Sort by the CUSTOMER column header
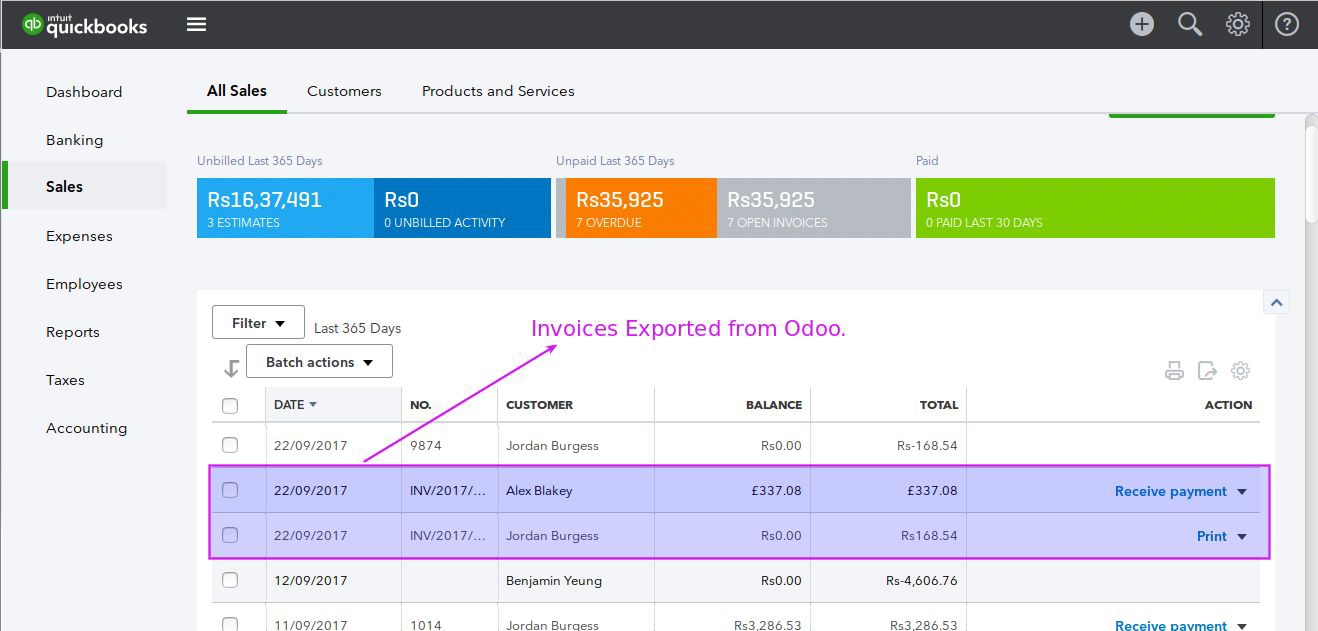Screen dimensions: 1318x631 point(539,405)
